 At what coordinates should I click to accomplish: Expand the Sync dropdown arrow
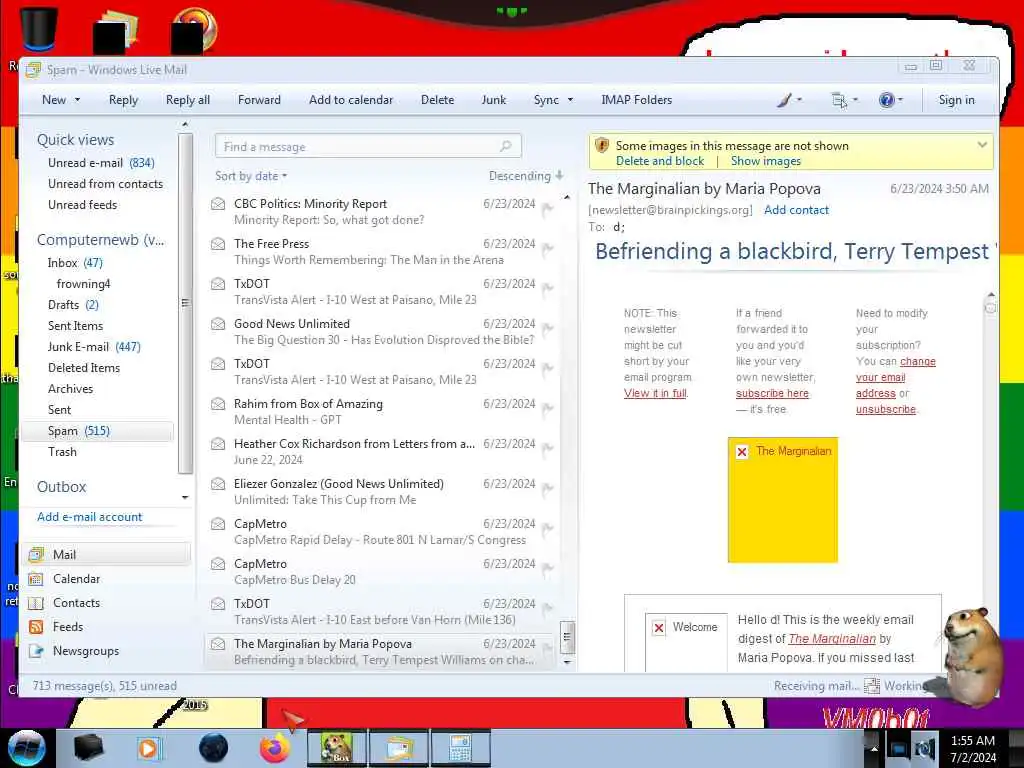[x=570, y=100]
